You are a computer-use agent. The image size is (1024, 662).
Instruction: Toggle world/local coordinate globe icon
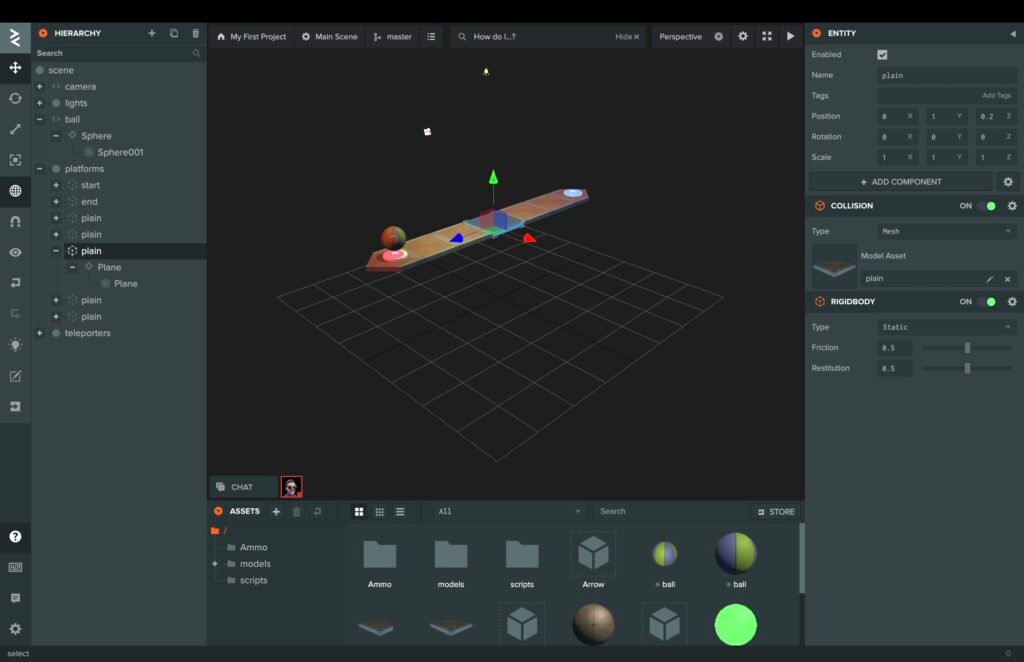[x=15, y=191]
